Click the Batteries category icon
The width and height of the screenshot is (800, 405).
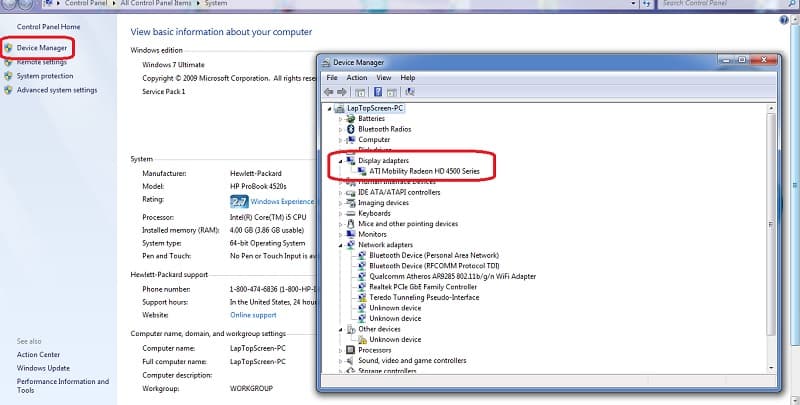point(351,118)
